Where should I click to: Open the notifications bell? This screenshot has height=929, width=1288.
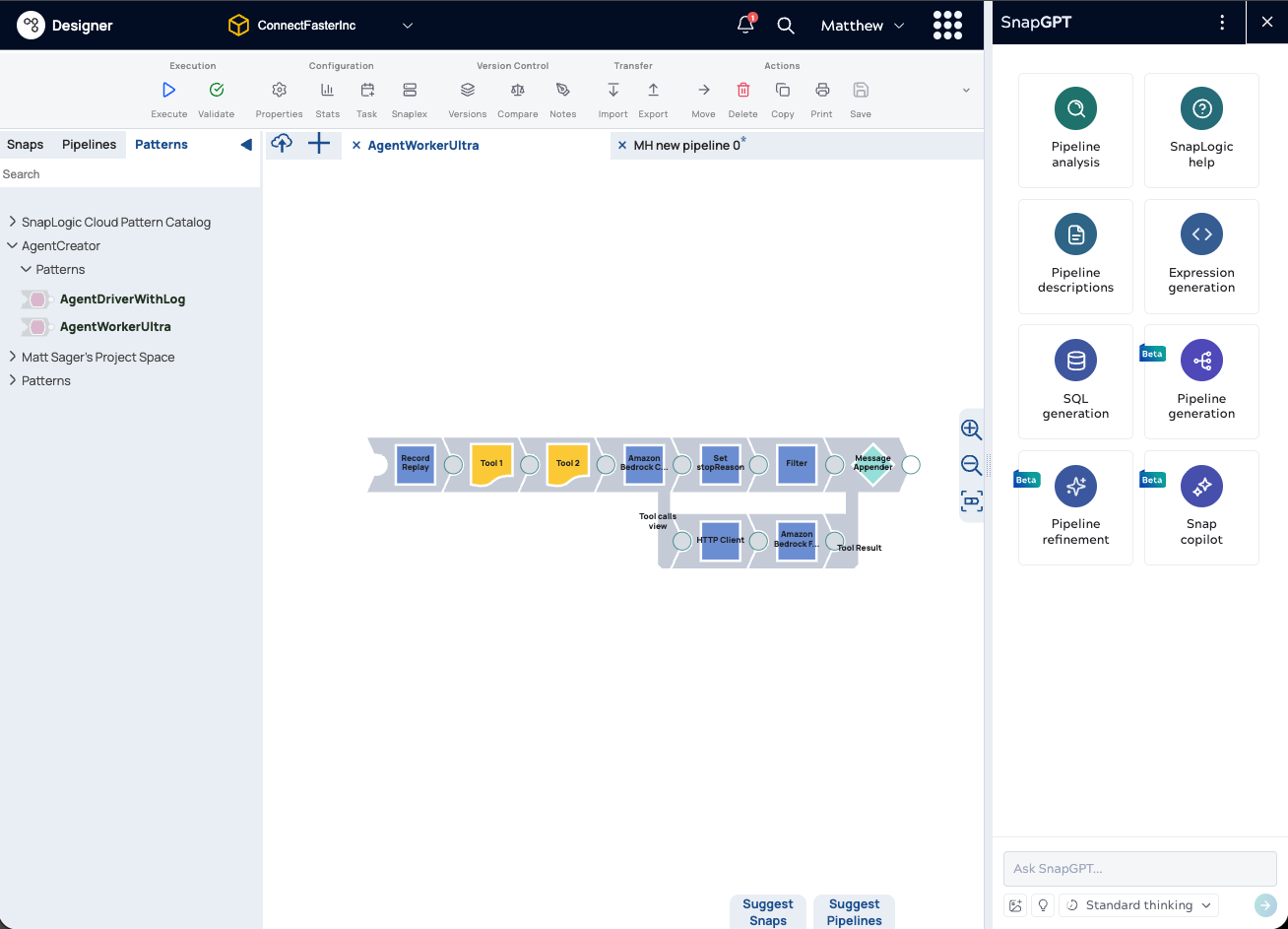click(x=745, y=25)
